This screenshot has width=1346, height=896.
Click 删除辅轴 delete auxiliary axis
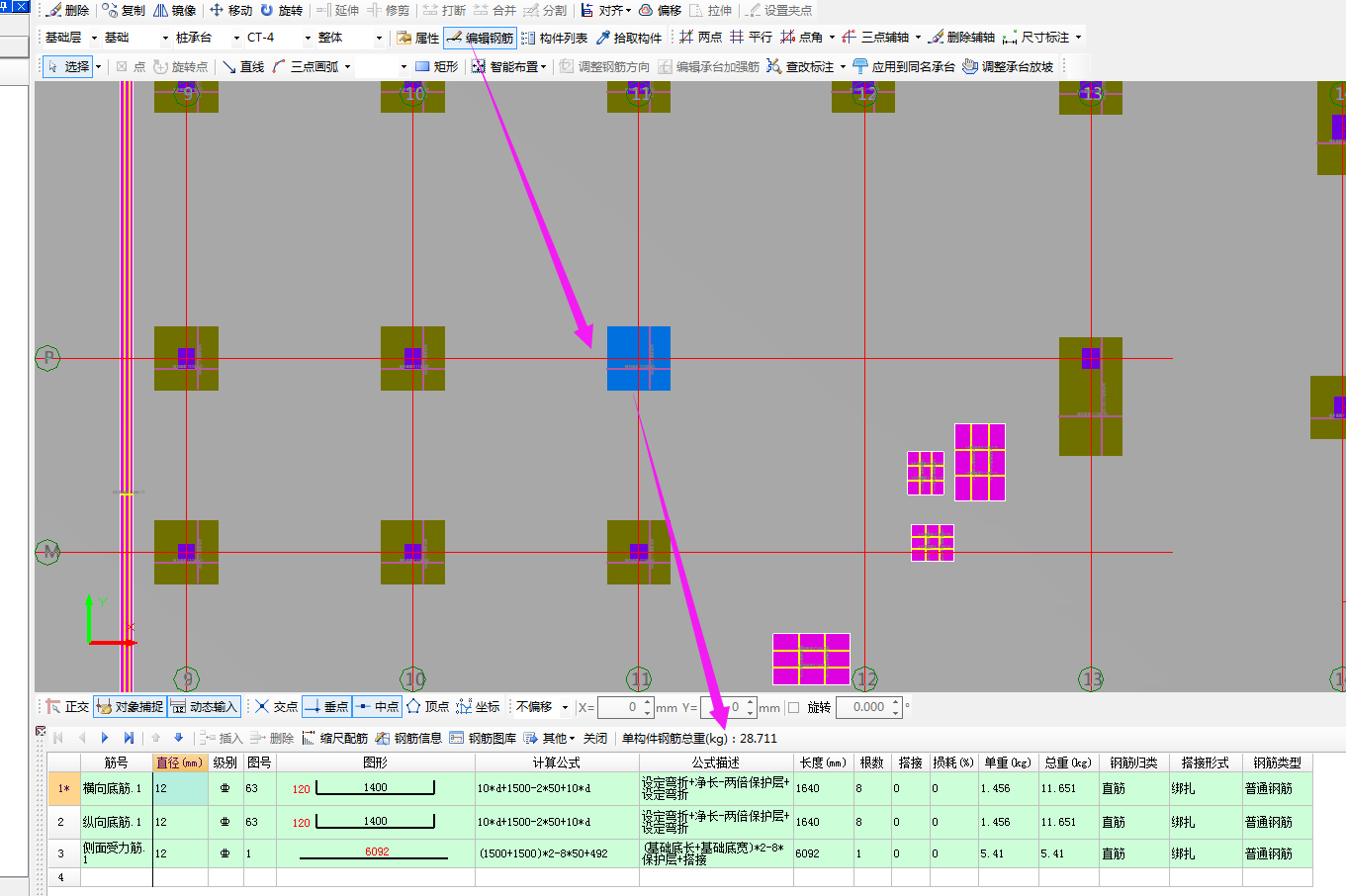(961, 38)
